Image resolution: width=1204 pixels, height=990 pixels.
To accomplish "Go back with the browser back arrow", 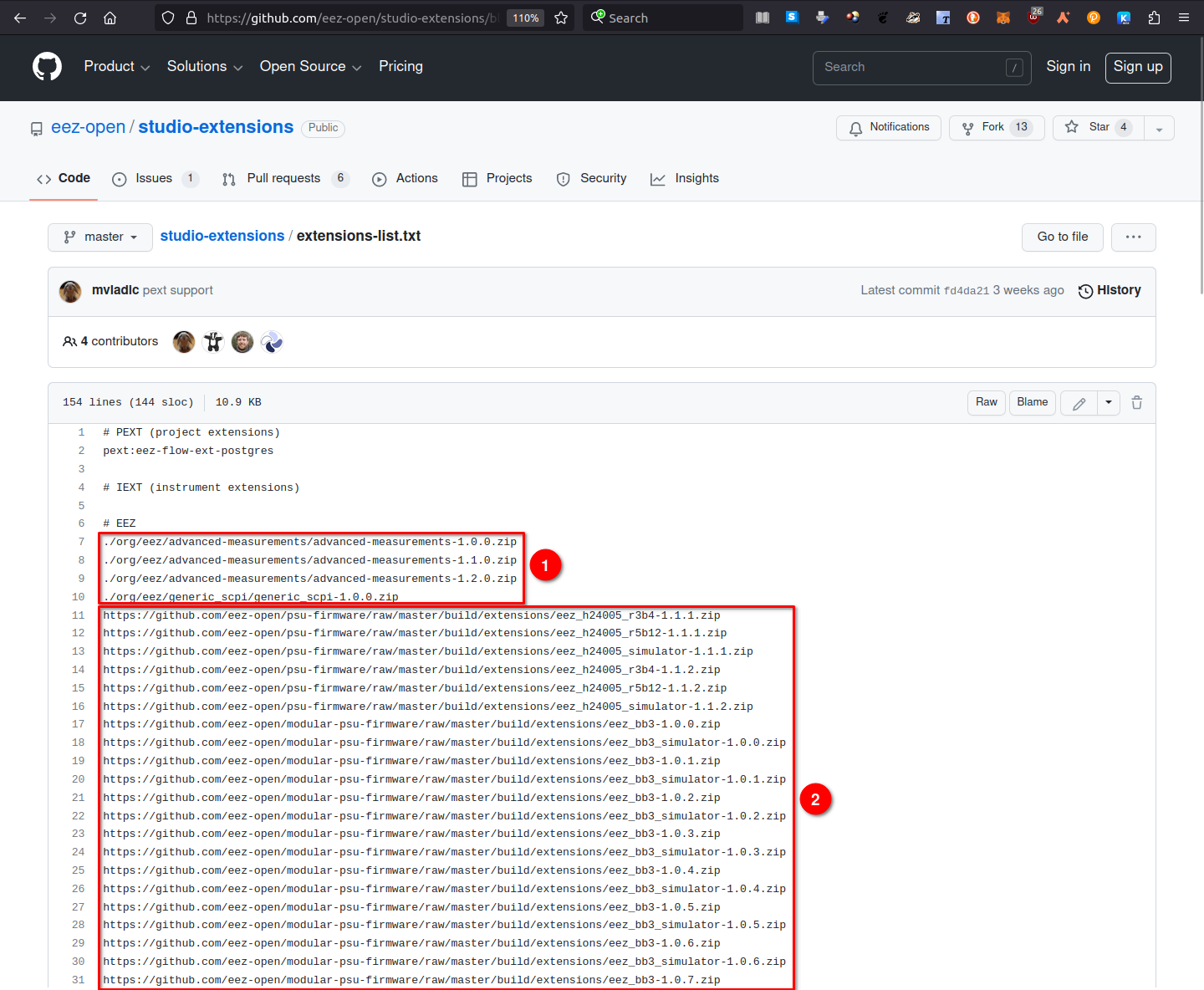I will click(20, 18).
